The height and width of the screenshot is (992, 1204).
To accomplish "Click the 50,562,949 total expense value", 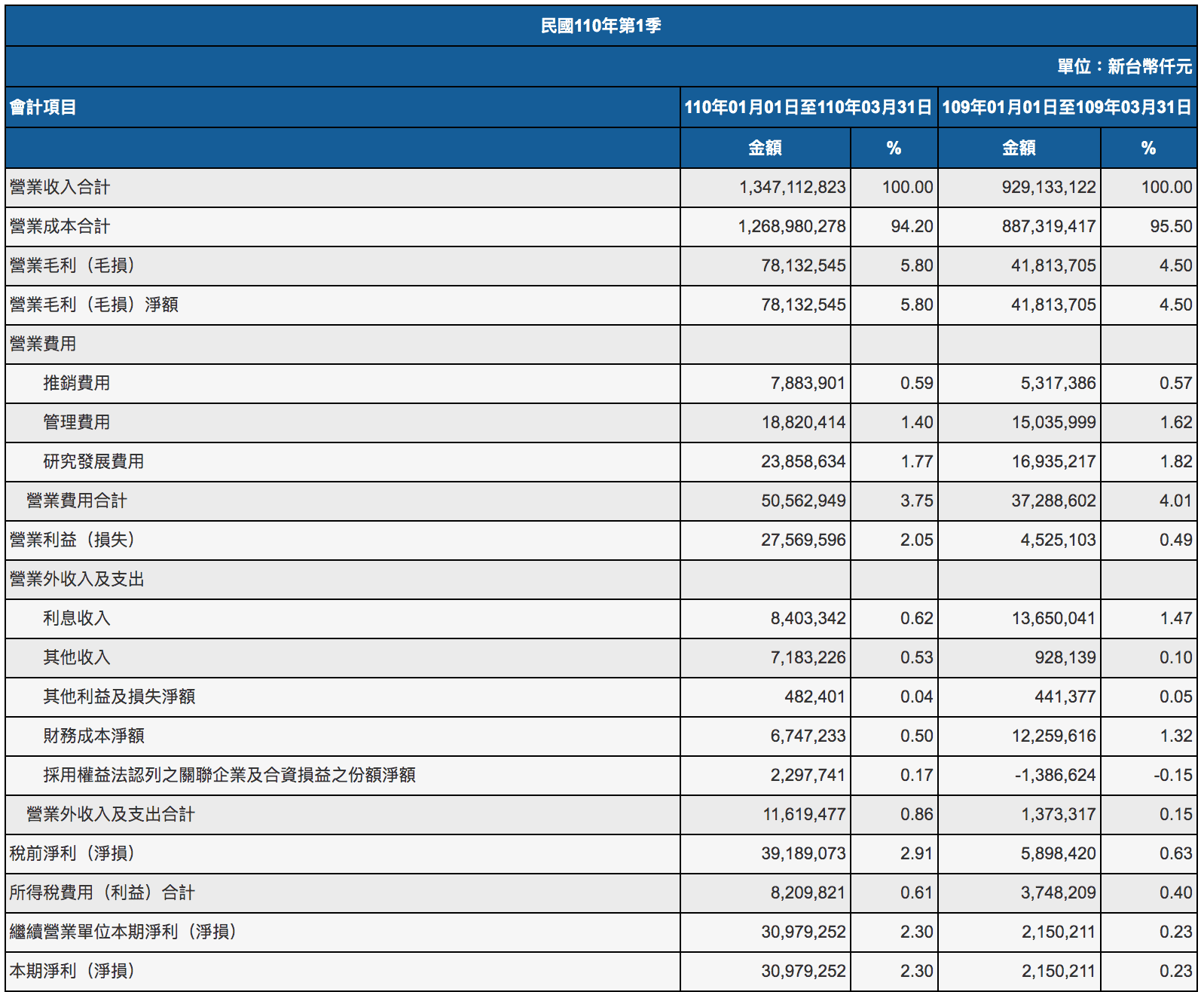I will tap(803, 501).
